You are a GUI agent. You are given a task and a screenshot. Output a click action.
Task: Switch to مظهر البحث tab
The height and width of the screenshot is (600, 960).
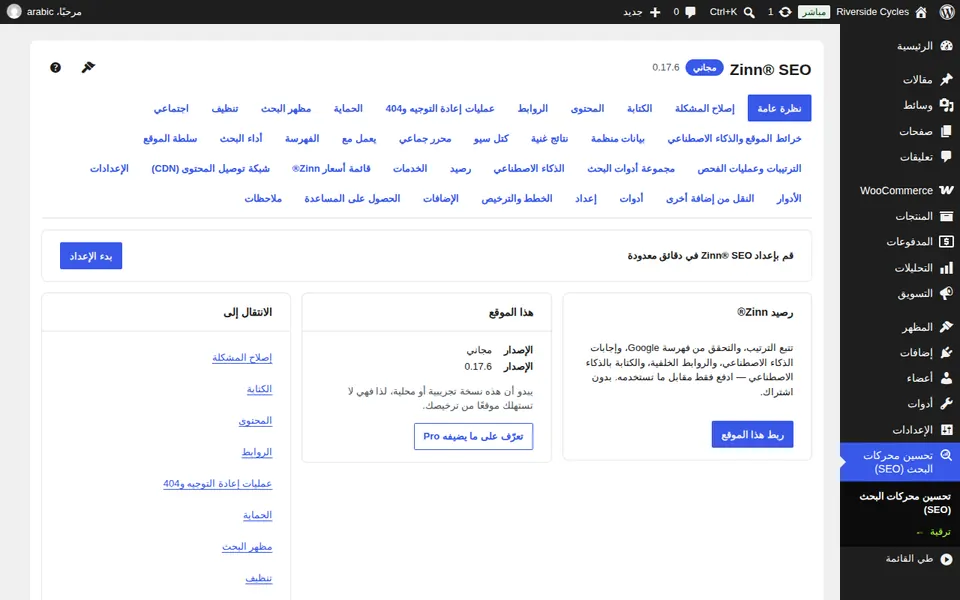286,108
